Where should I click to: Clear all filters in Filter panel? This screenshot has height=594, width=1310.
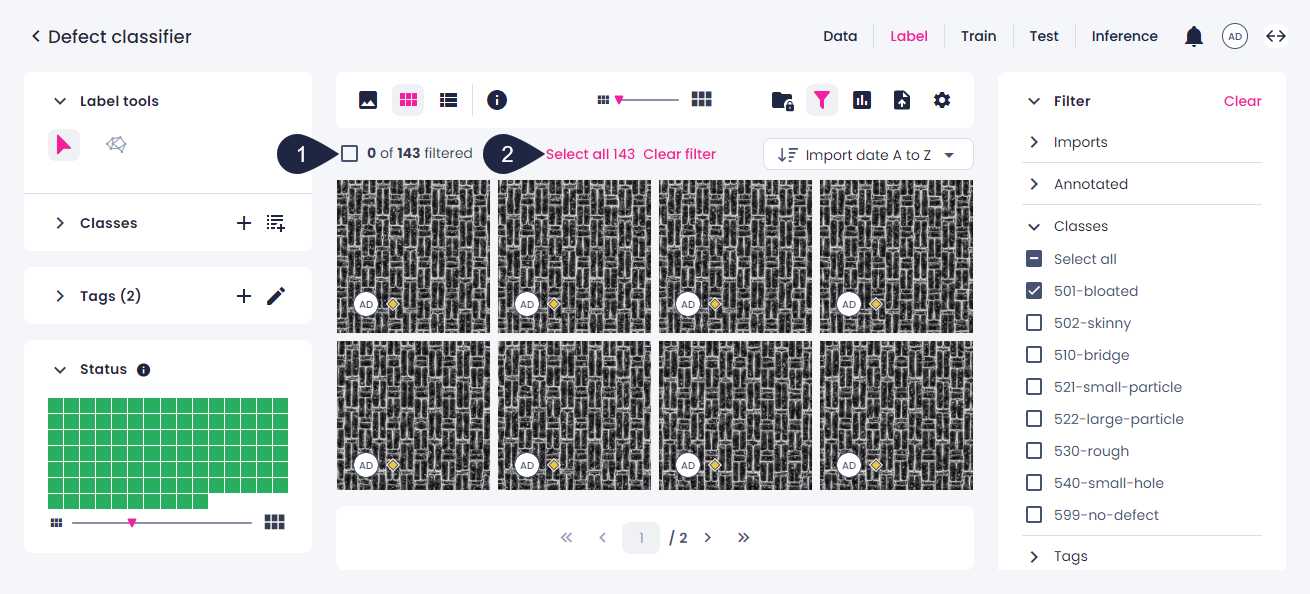coord(1243,101)
